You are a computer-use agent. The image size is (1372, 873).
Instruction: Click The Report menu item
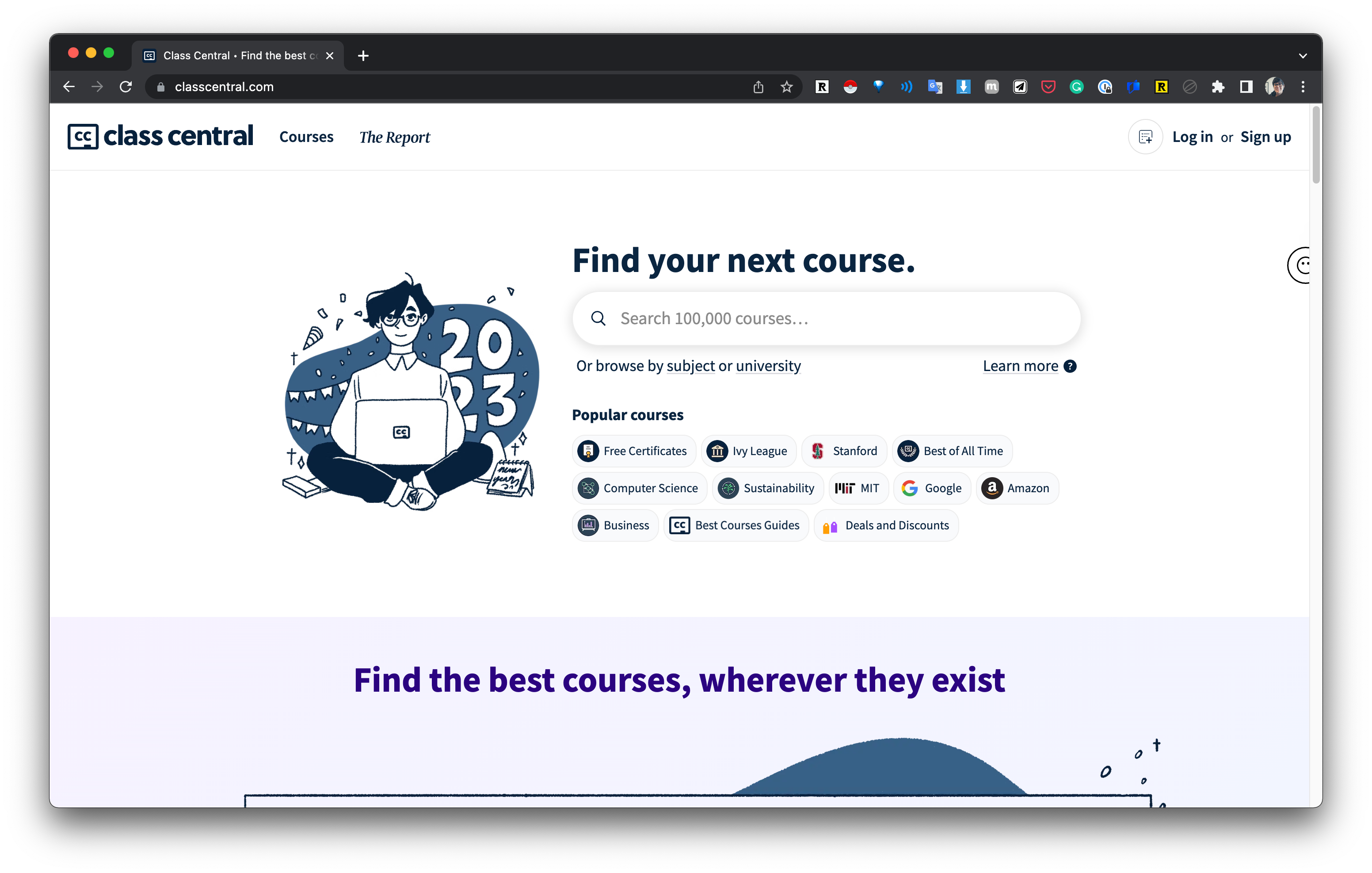[x=394, y=137]
